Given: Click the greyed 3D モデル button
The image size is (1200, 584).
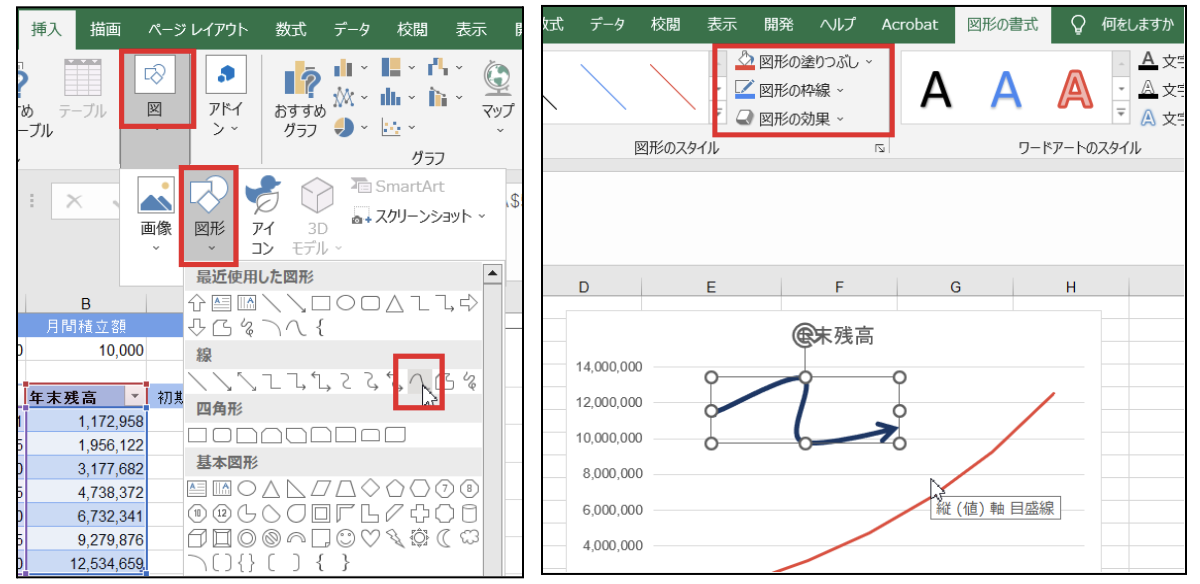Looking at the screenshot, I should tap(317, 215).
